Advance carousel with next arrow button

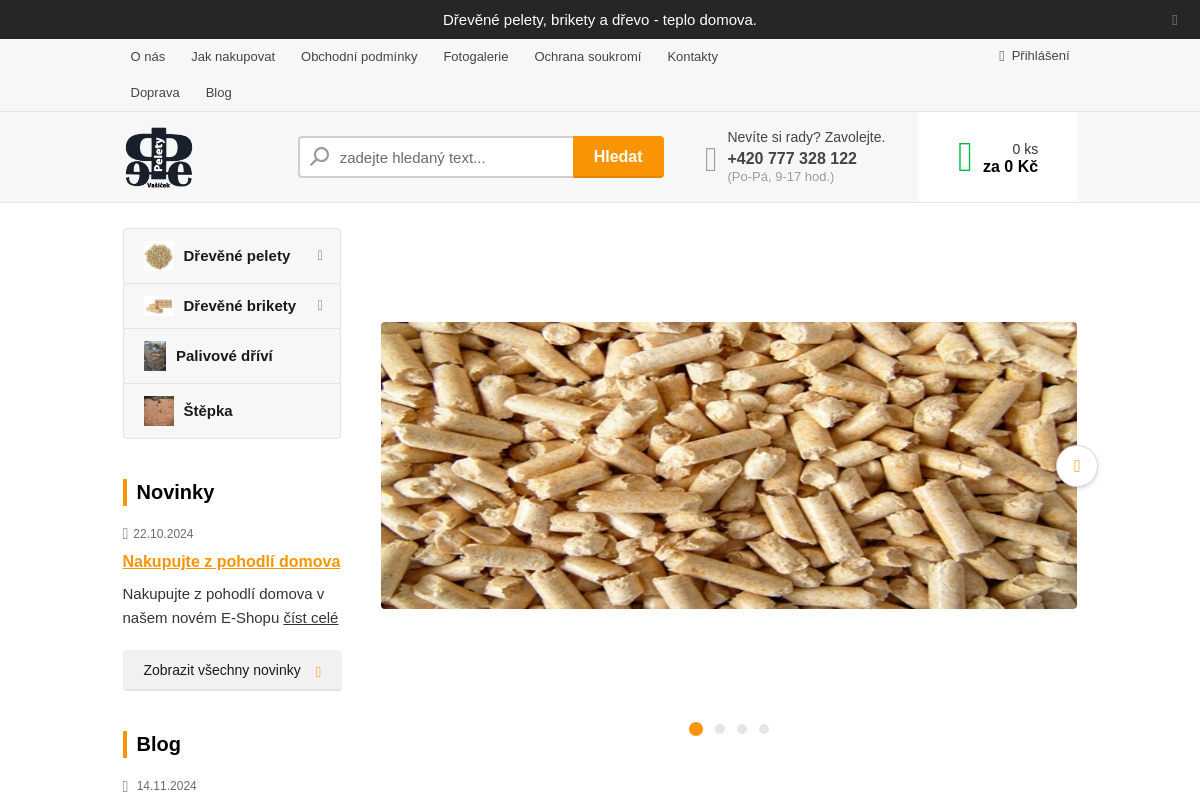1076,466
